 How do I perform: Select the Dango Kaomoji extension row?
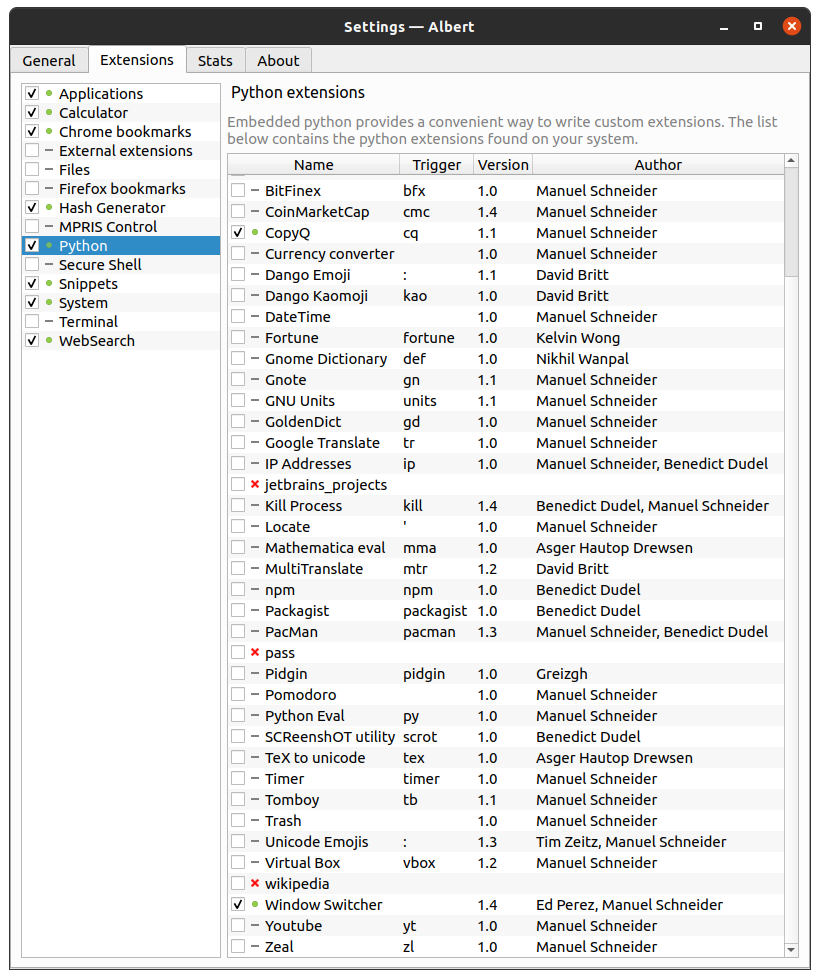(506, 296)
